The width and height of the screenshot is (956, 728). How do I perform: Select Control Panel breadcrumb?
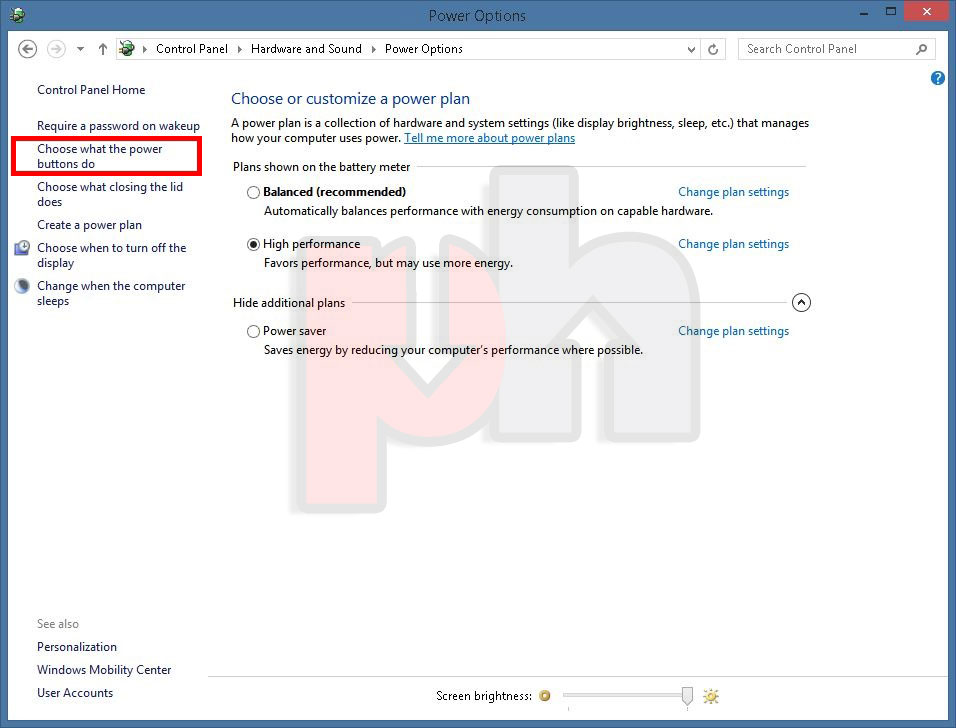point(191,49)
